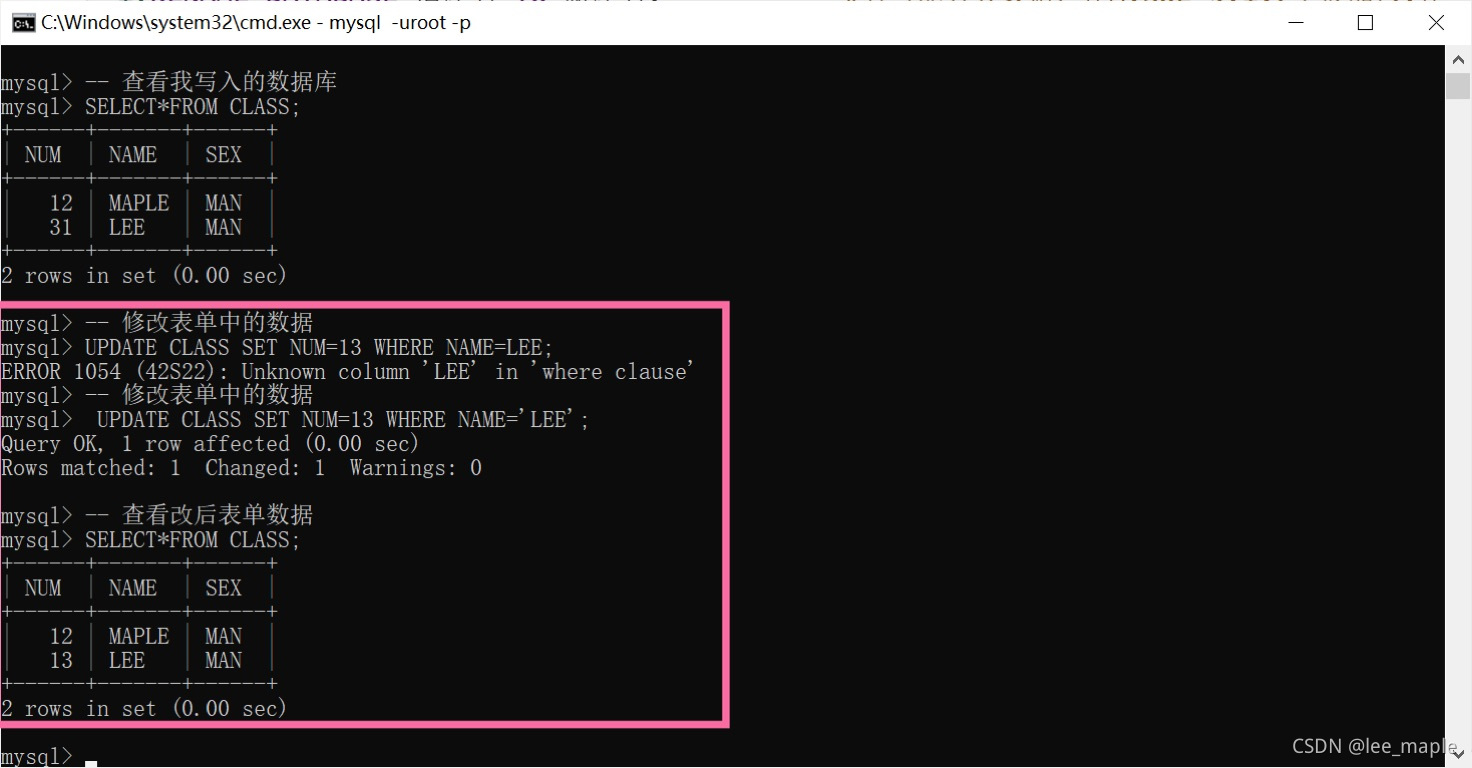Click the first SELECT*FROM CLASS command
1472x768 pixels.
(x=193, y=107)
